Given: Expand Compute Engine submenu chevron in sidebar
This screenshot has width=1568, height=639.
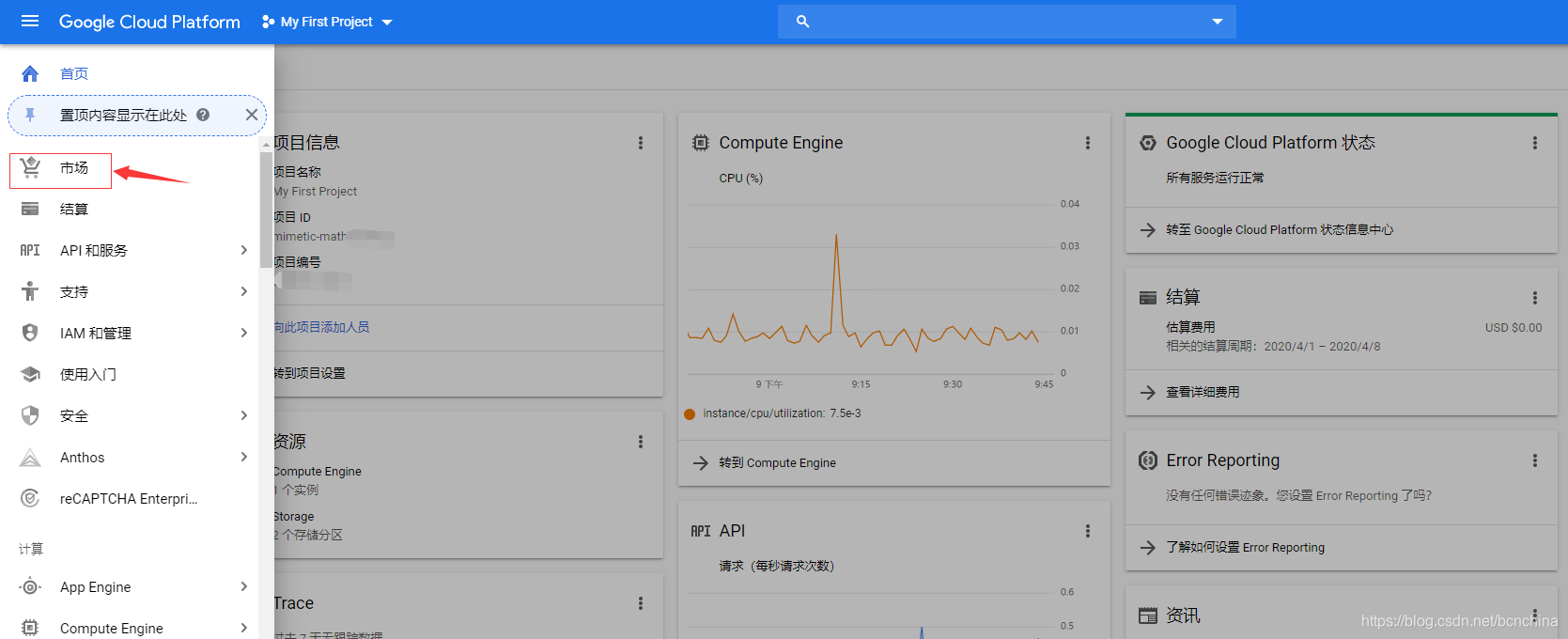Looking at the screenshot, I should tap(243, 628).
